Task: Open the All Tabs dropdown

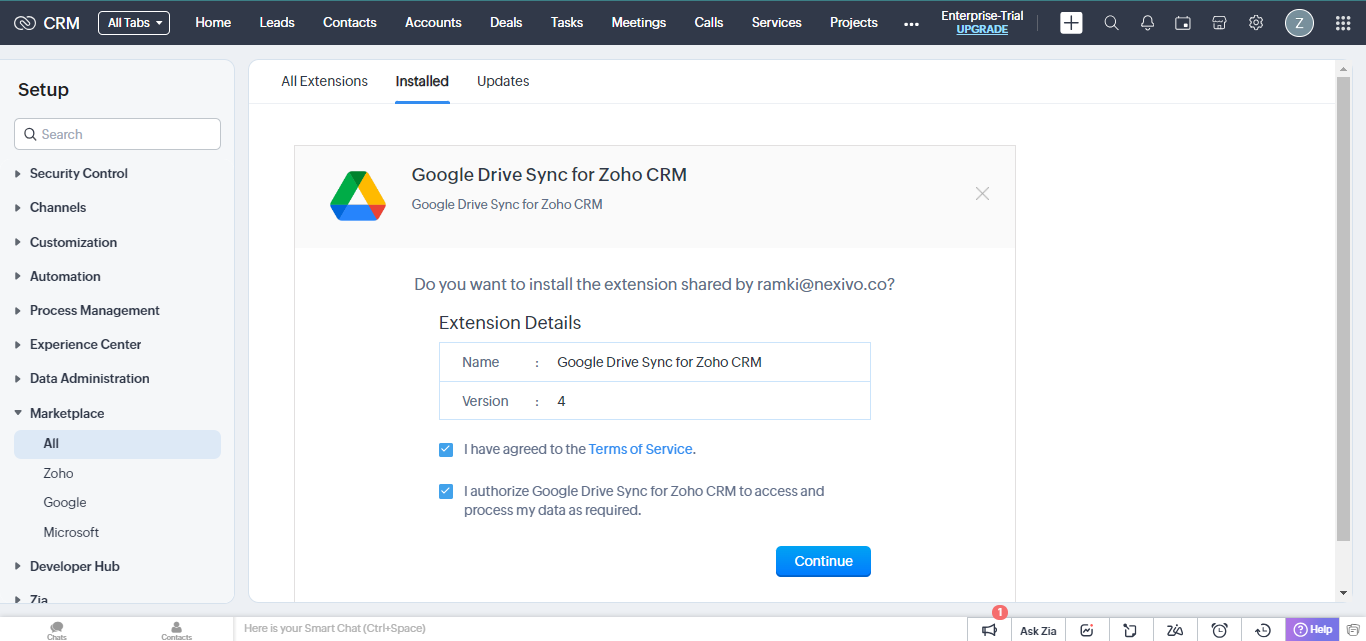Action: pyautogui.click(x=134, y=23)
